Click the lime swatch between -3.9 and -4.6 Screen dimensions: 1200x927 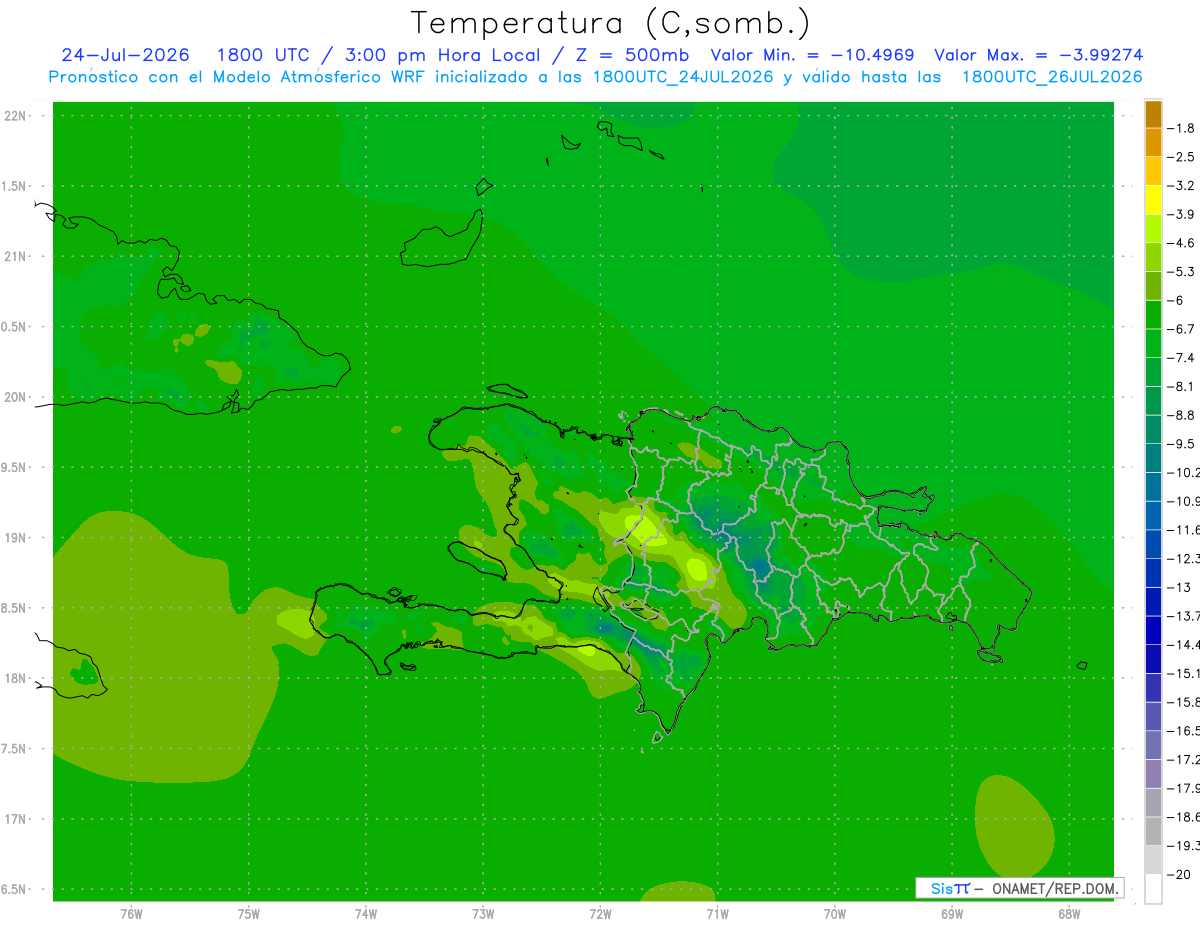1153,229
